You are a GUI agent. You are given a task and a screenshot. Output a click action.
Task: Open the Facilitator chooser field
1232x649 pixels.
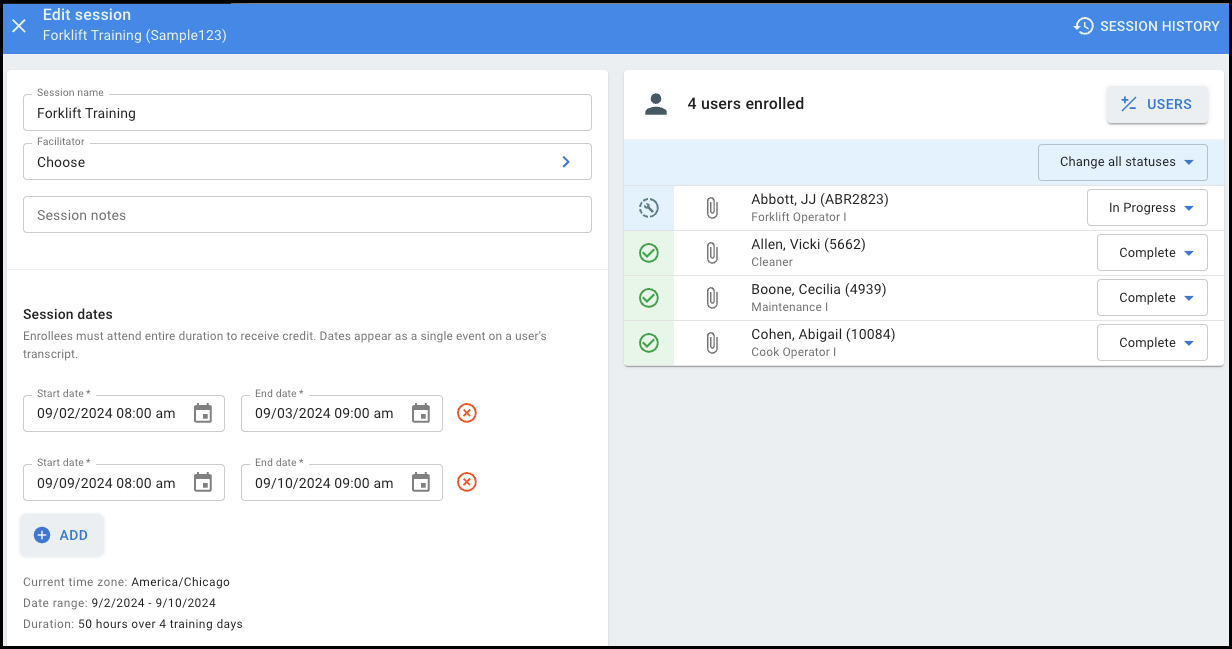click(307, 162)
